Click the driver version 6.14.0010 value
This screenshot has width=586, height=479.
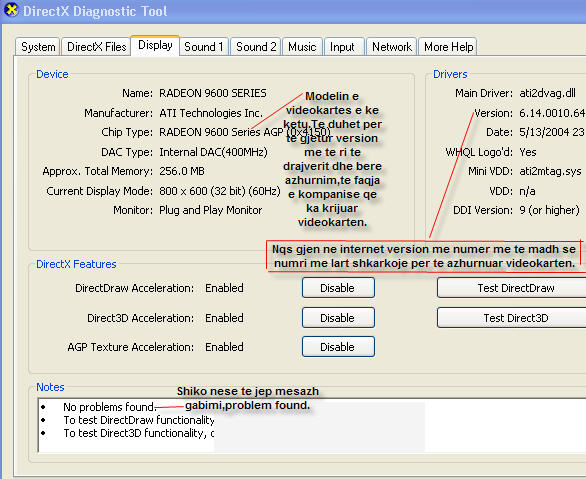552,113
